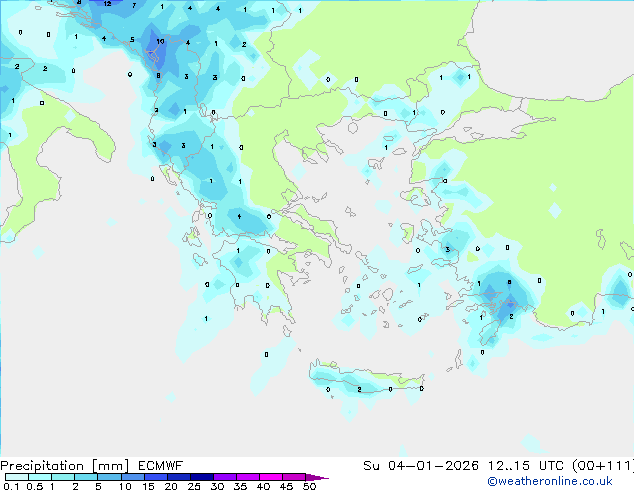This screenshot has height=490, width=634.
Task: Click the 15–20 mm legend color swatch
Action: pyautogui.click(x=155, y=477)
